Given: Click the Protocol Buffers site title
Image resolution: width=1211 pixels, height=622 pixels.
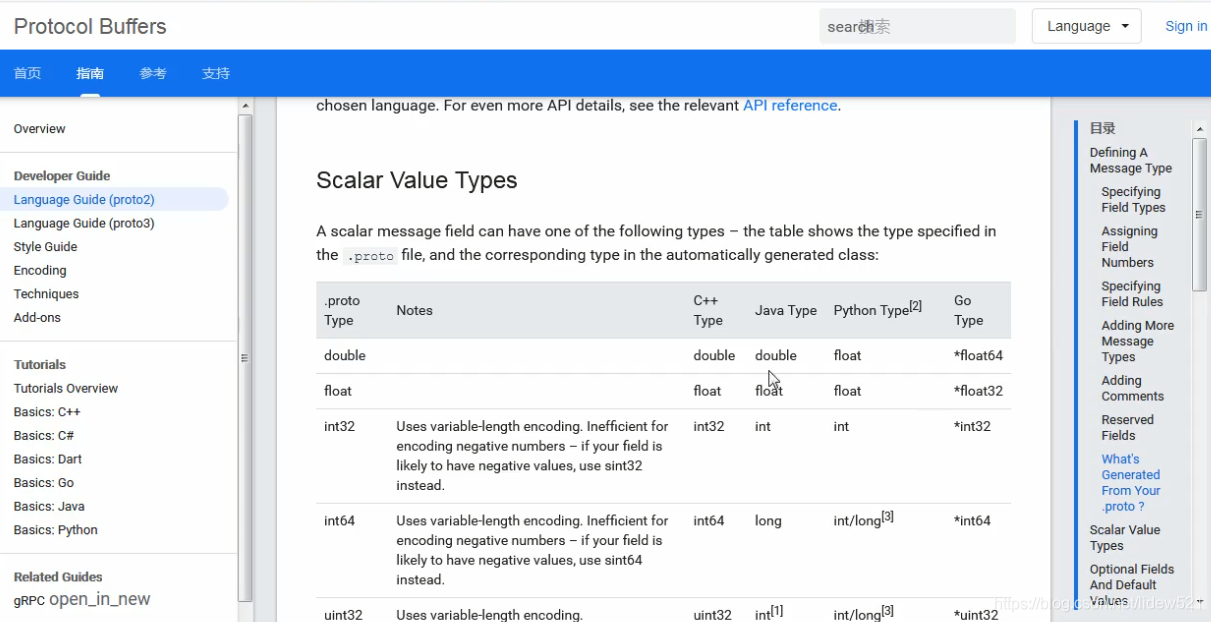Looking at the screenshot, I should (90, 26).
